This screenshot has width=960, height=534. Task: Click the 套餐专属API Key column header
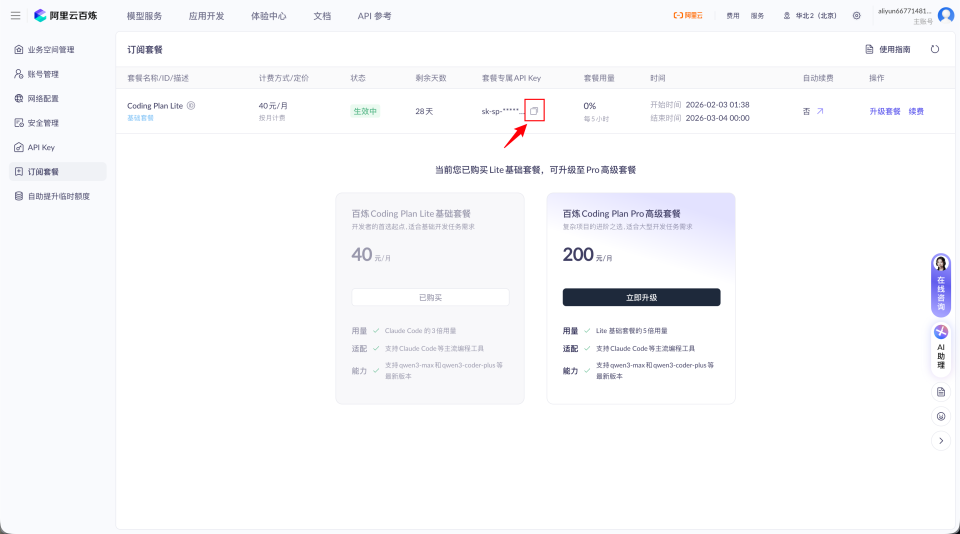pyautogui.click(x=511, y=78)
